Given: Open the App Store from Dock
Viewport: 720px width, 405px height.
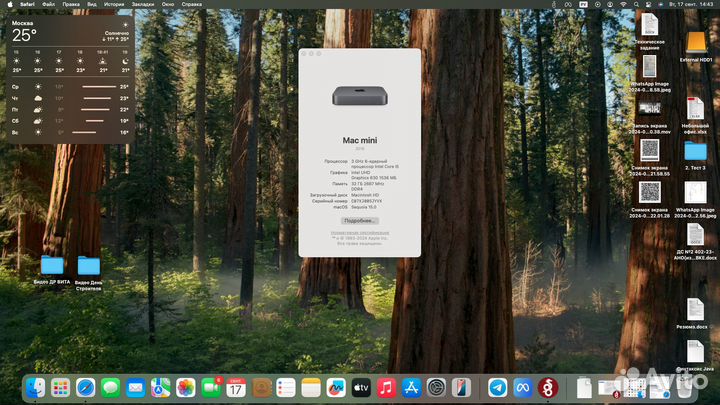Looking at the screenshot, I should [x=411, y=388].
